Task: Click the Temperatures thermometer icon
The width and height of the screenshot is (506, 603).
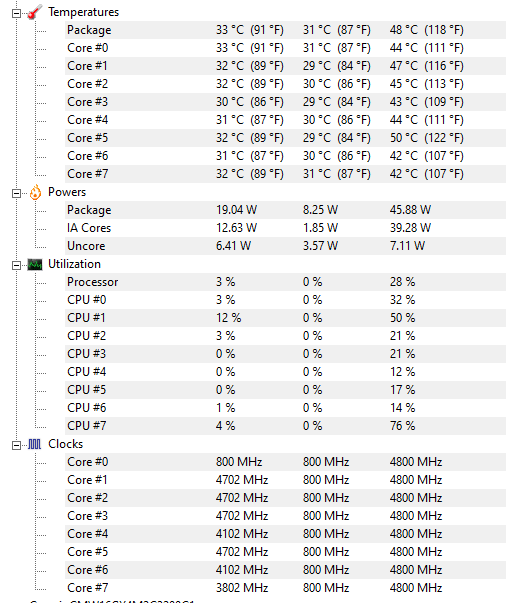Action: (35, 12)
